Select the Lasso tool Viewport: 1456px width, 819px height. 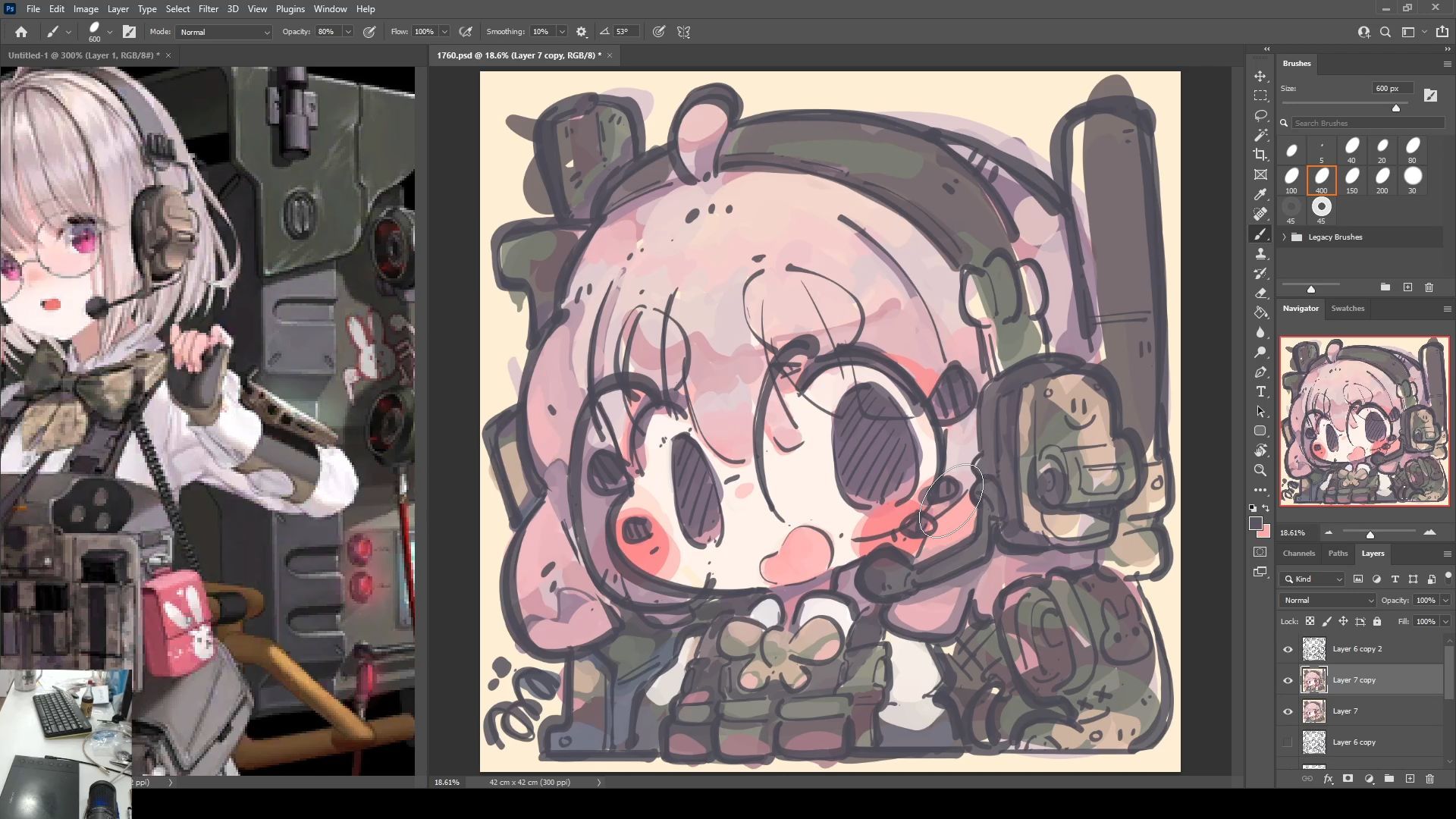[x=1260, y=116]
